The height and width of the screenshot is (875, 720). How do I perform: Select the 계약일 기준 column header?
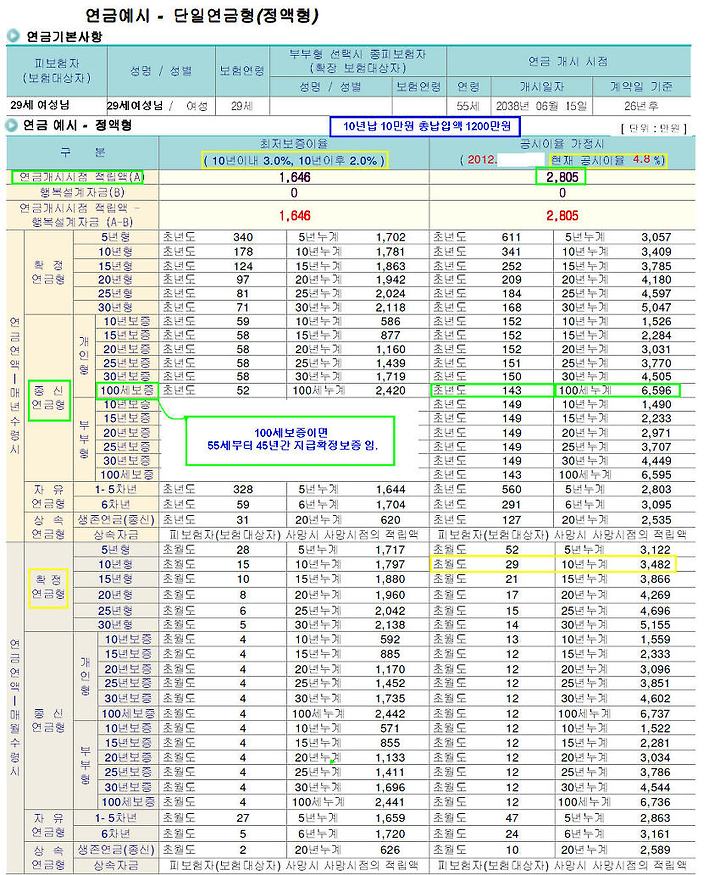(x=641, y=86)
